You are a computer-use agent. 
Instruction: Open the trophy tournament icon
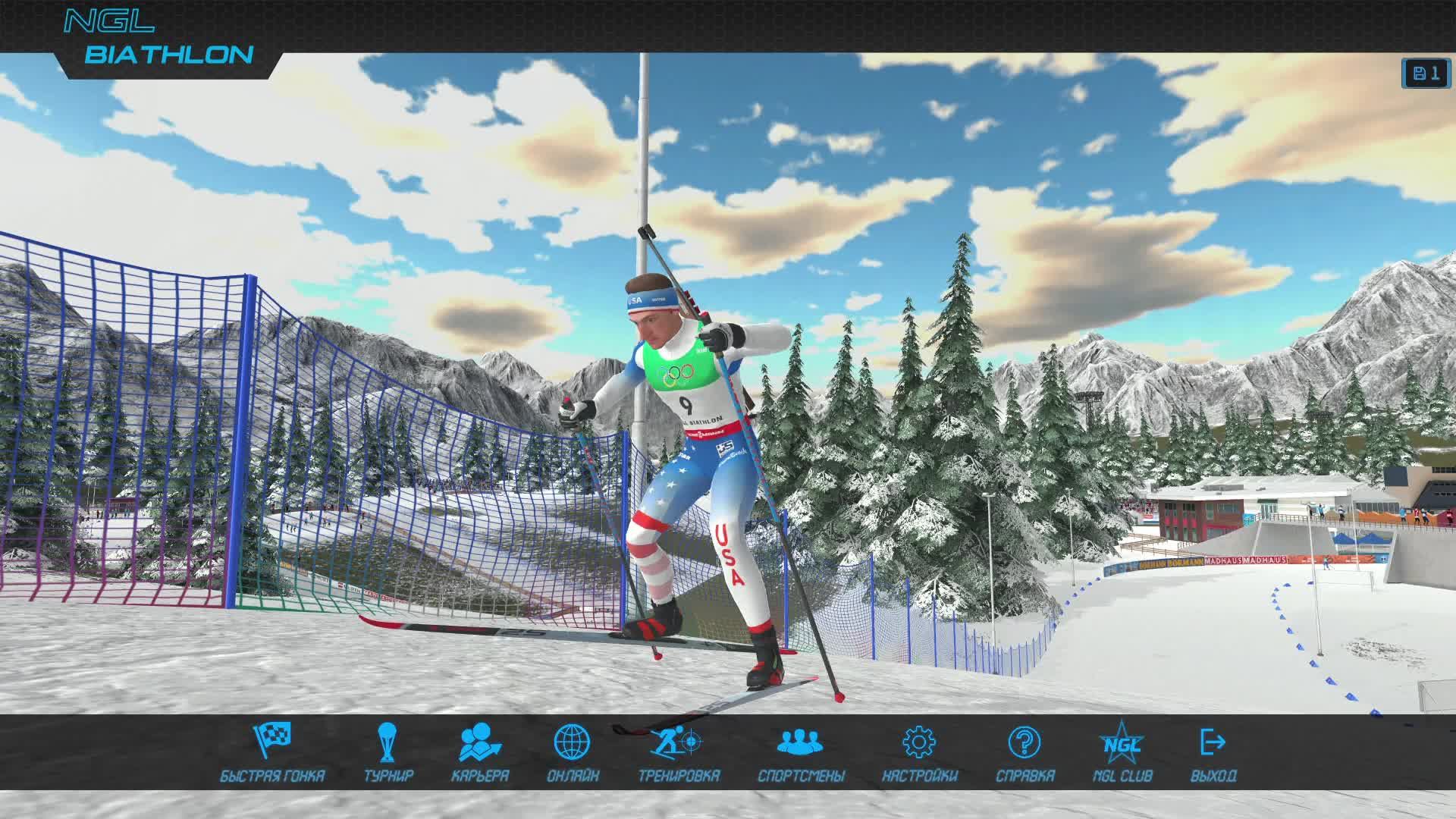pos(388,741)
